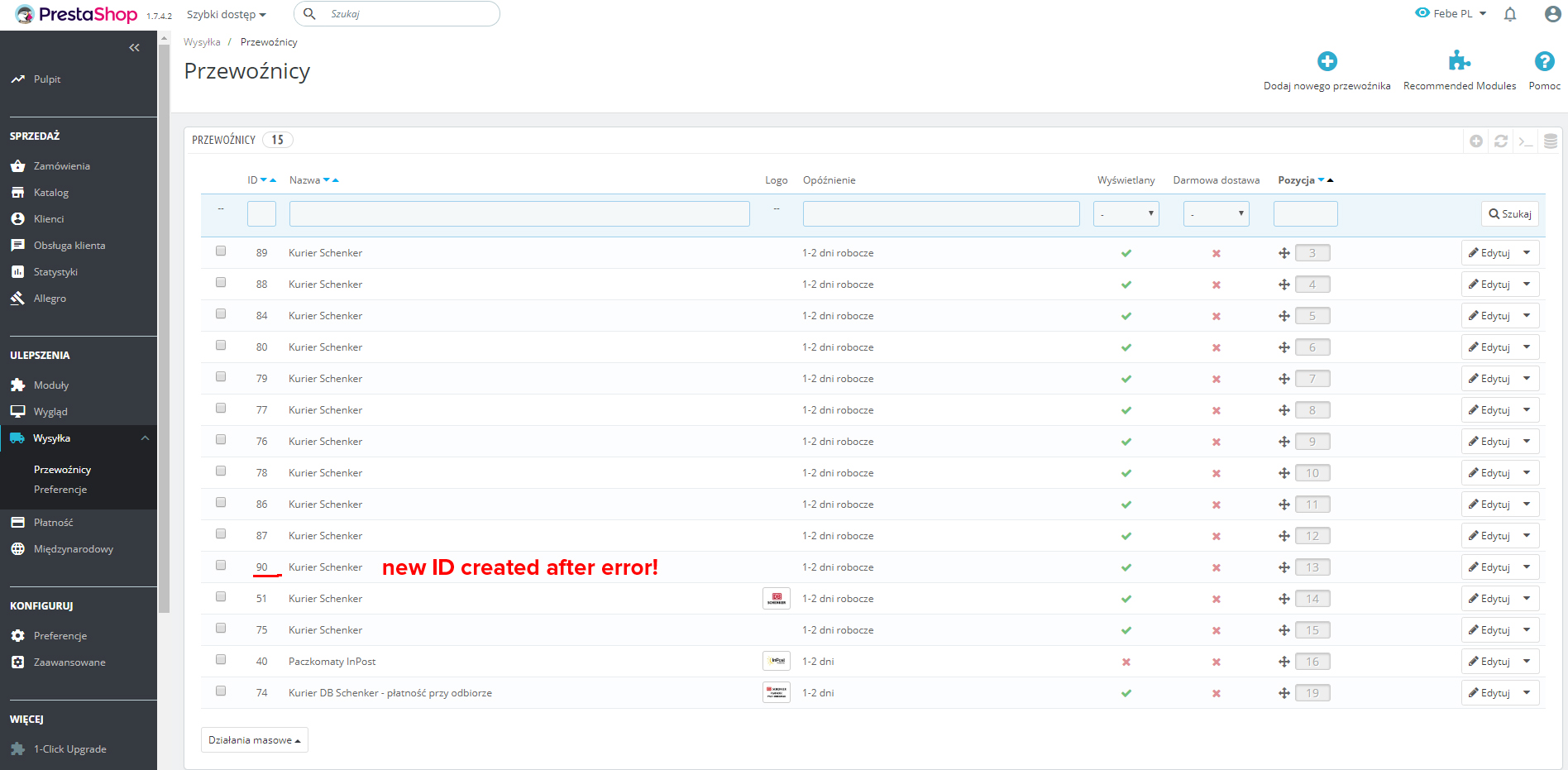Click the InPost logo thumbnail
This screenshot has width=1568, height=770.
777,661
